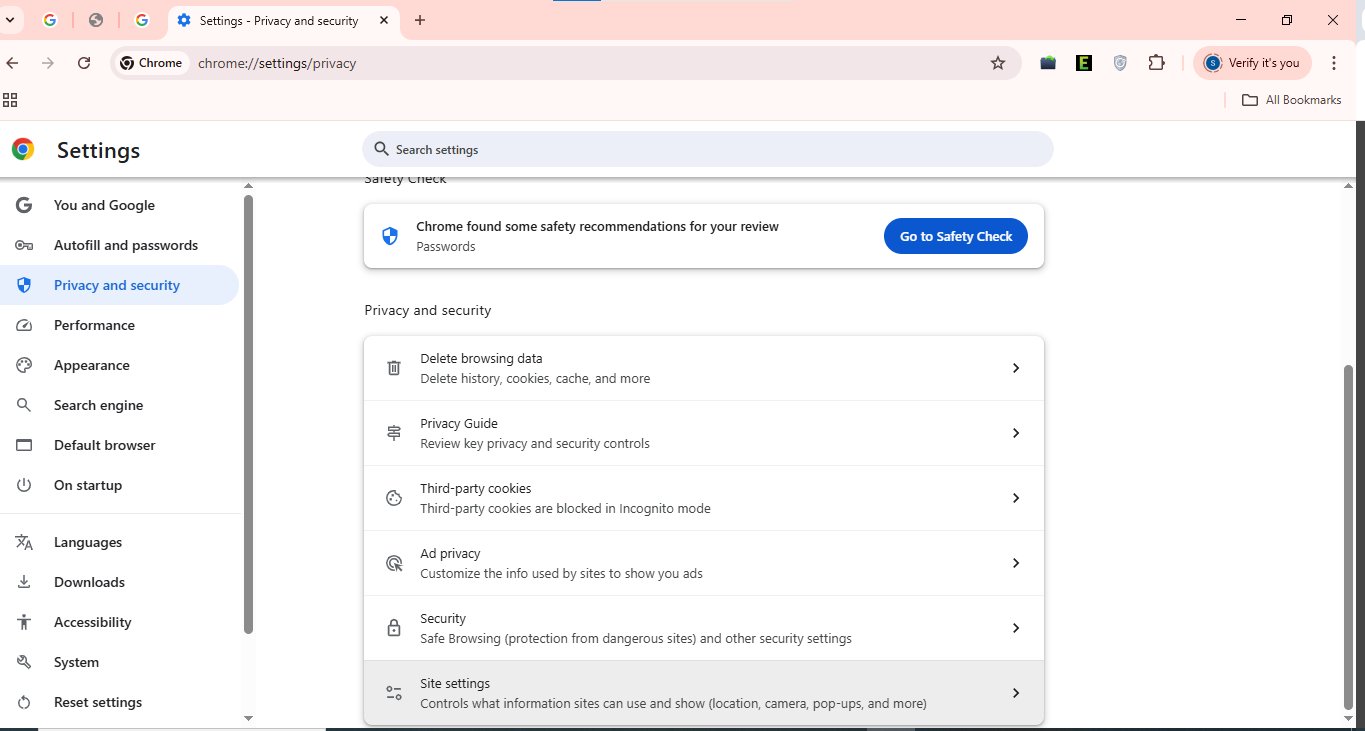Switch to the first Google tab
This screenshot has height=731, width=1365.
point(50,20)
